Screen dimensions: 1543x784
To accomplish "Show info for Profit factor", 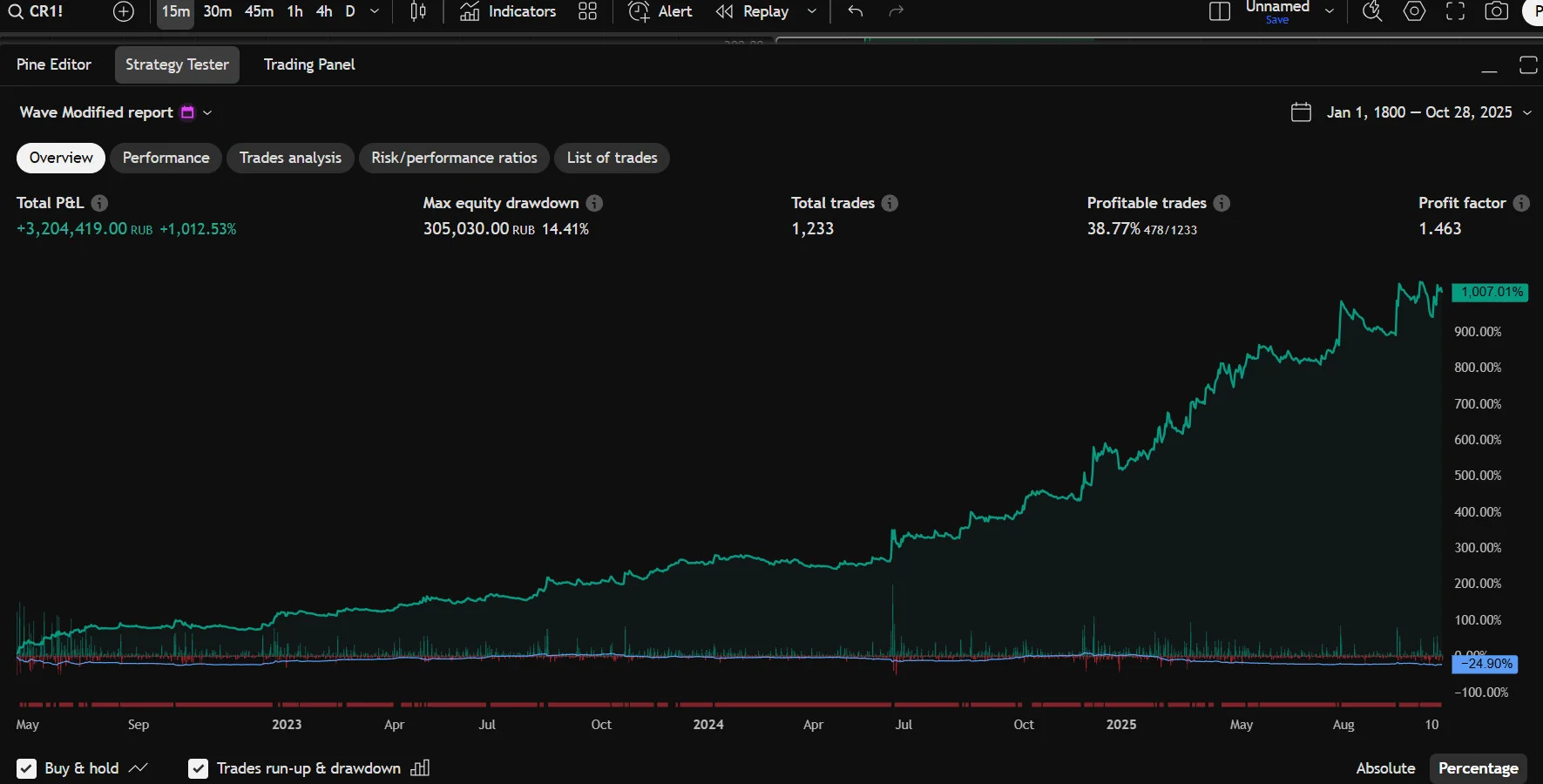I will (x=1521, y=203).
